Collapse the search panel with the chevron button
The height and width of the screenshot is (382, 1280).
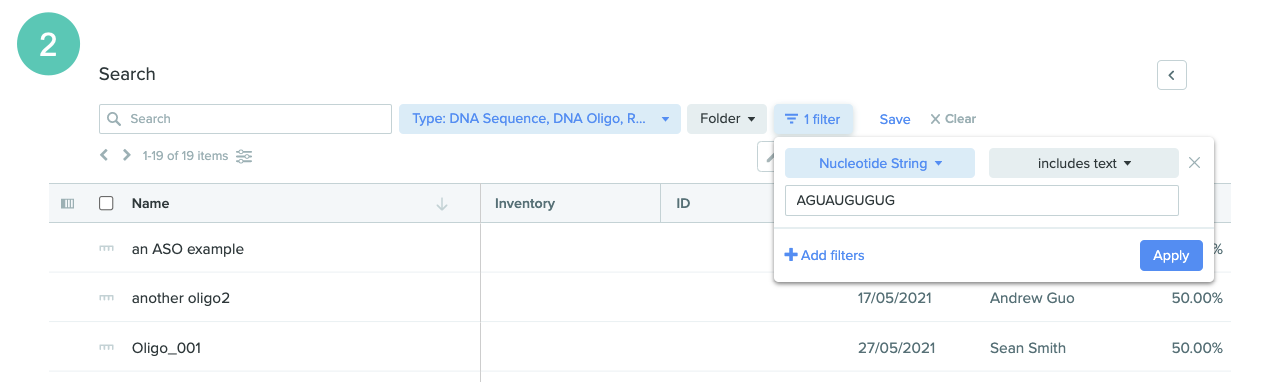click(x=1171, y=75)
